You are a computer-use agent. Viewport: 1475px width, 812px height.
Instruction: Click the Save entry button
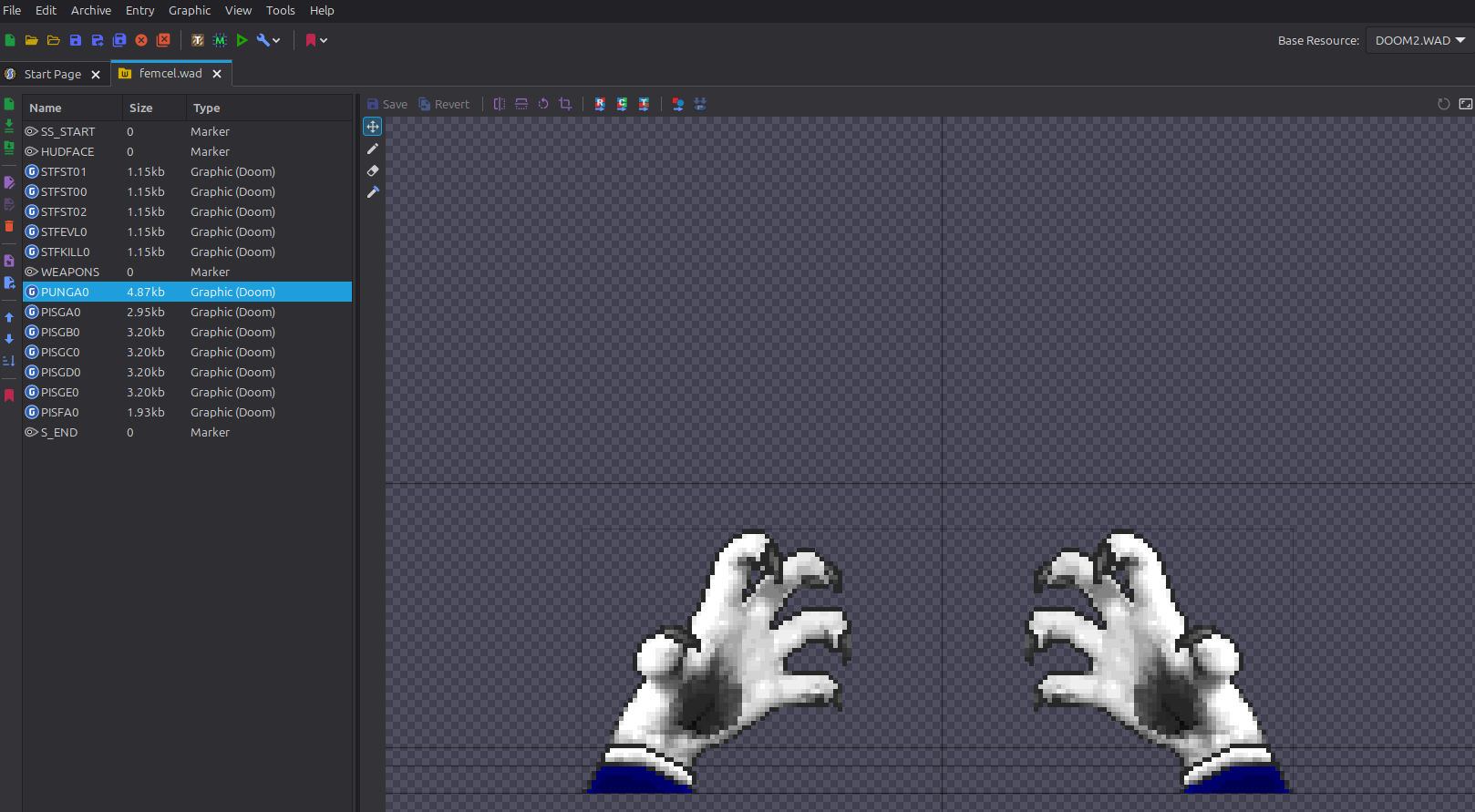(x=387, y=104)
